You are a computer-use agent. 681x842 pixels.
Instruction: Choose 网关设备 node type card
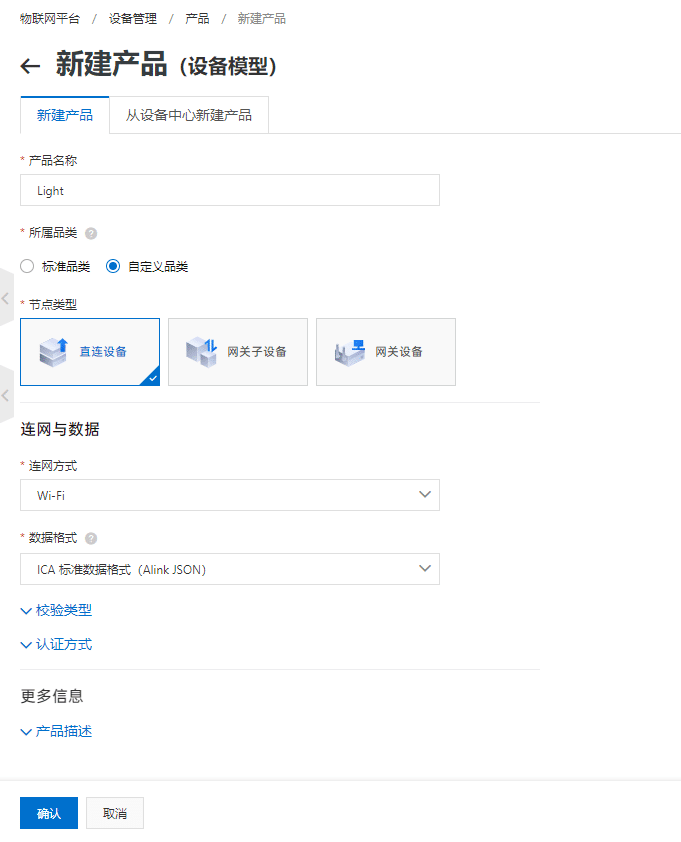[386, 352]
